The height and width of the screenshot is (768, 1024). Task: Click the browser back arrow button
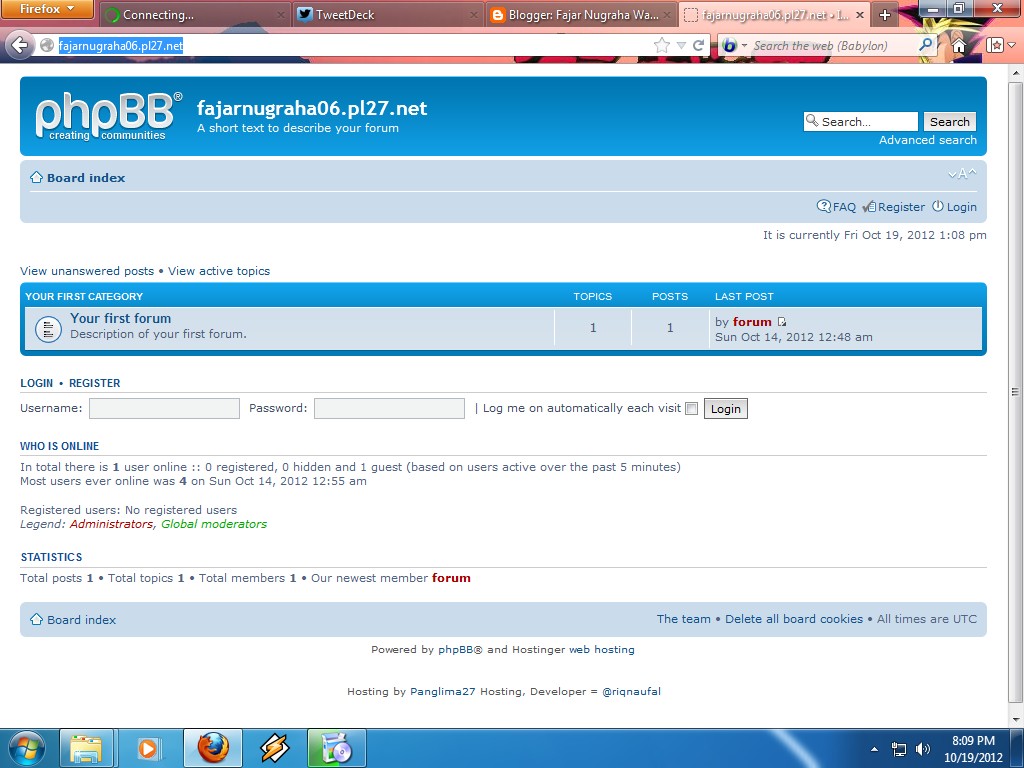tap(19, 45)
